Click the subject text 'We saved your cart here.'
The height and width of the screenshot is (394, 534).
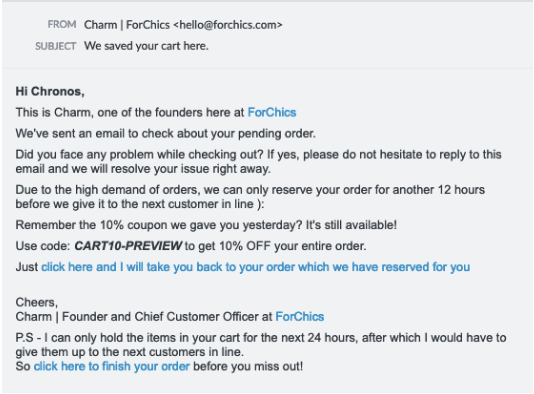coord(146,46)
